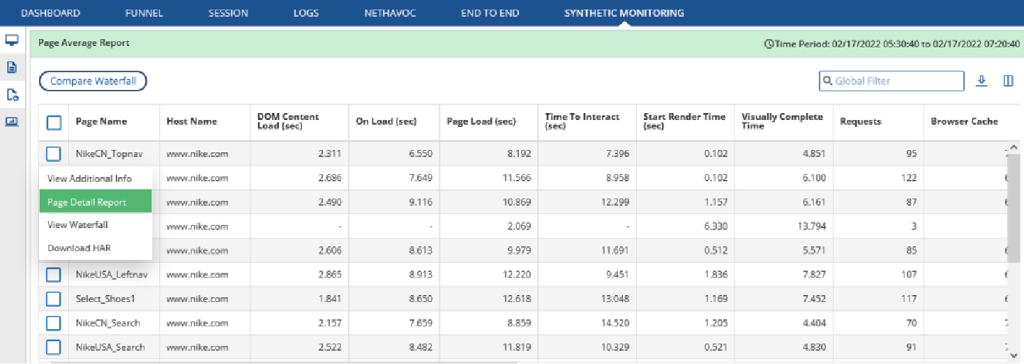Focus the Global Filter search field
Image resolution: width=1024 pixels, height=364 pixels.
[x=891, y=81]
